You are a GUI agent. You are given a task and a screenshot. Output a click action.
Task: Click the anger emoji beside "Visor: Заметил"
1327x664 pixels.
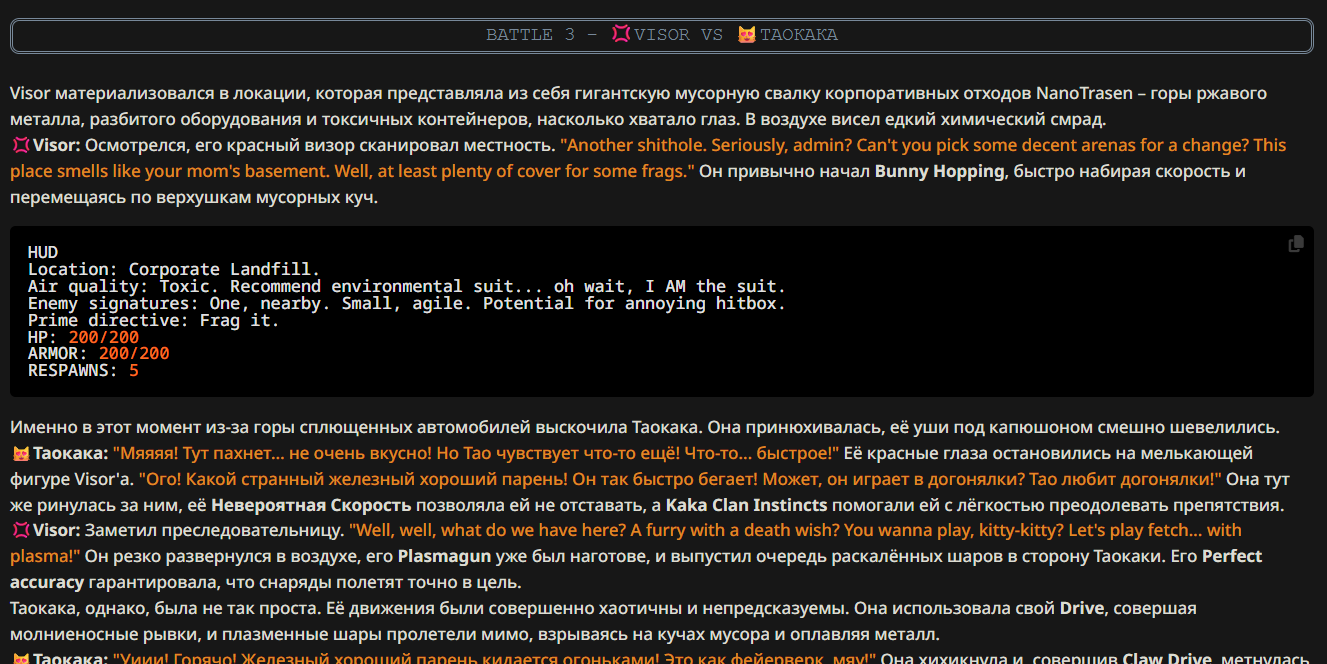(20, 530)
